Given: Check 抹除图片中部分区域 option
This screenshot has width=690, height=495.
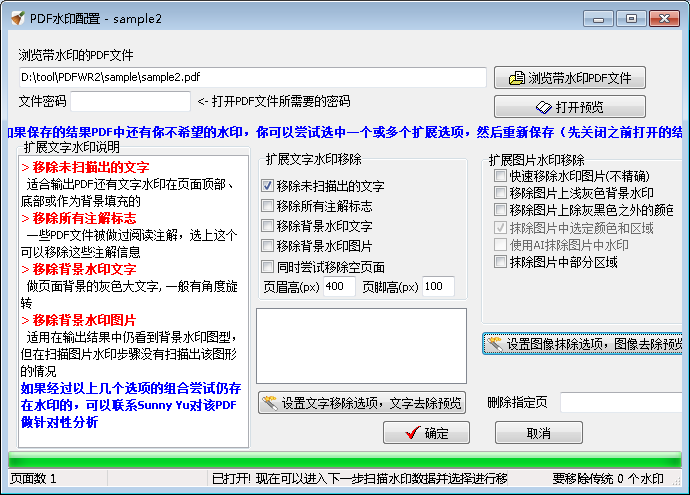Looking at the screenshot, I should [500, 262].
